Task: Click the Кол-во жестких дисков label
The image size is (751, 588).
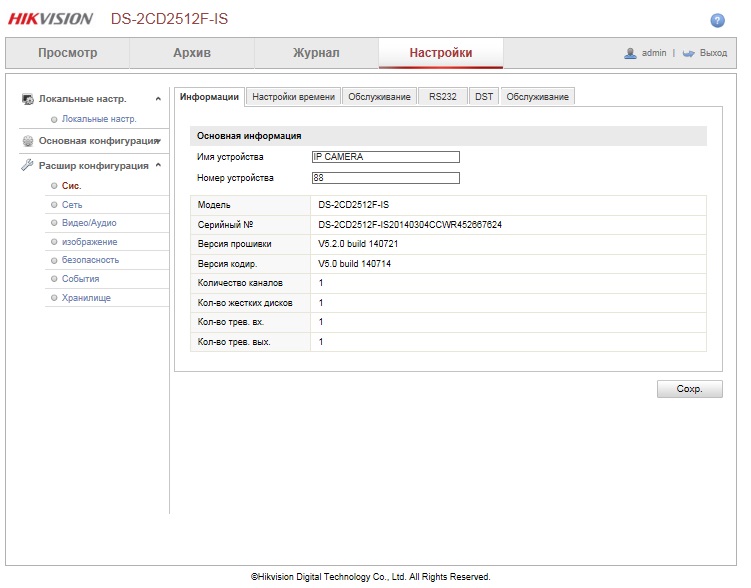Action: click(x=245, y=303)
